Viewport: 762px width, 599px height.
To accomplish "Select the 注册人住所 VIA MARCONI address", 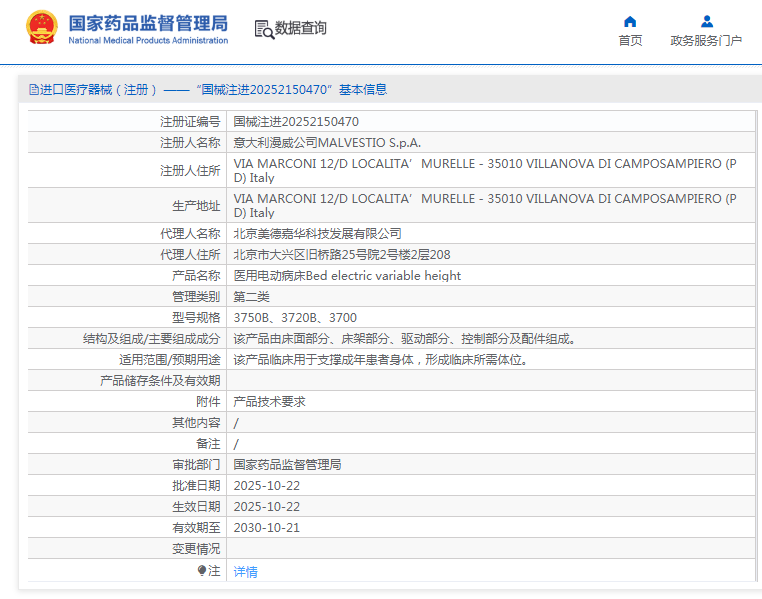I will click(485, 171).
